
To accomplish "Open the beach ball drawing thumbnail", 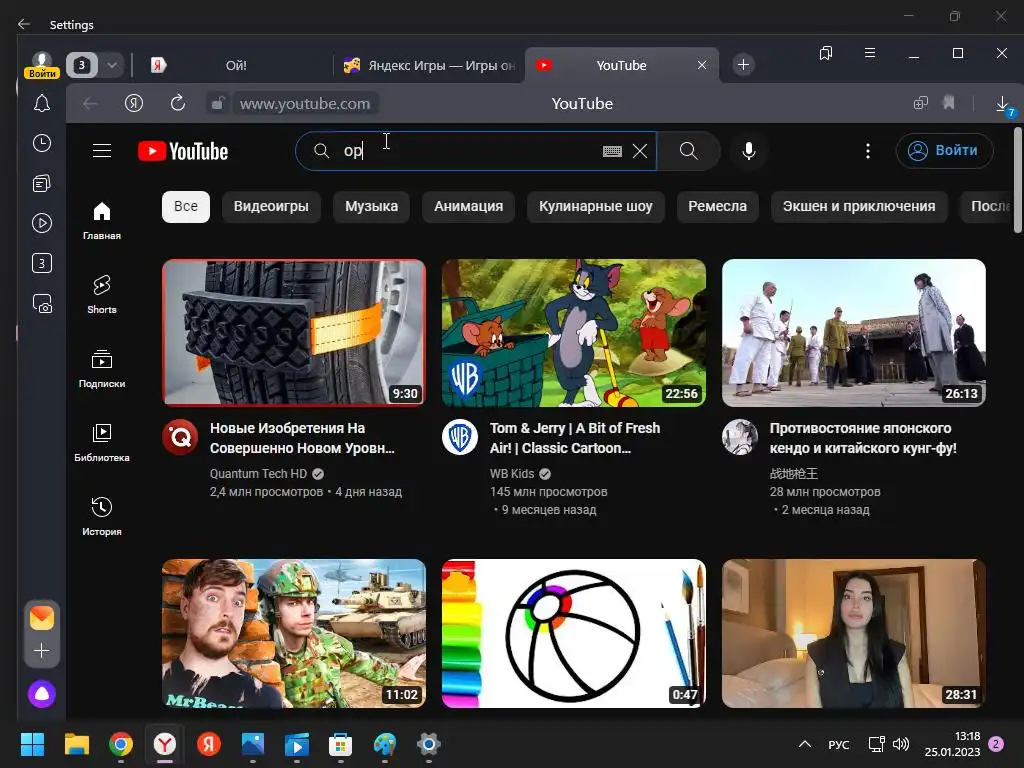I will pos(573,633).
